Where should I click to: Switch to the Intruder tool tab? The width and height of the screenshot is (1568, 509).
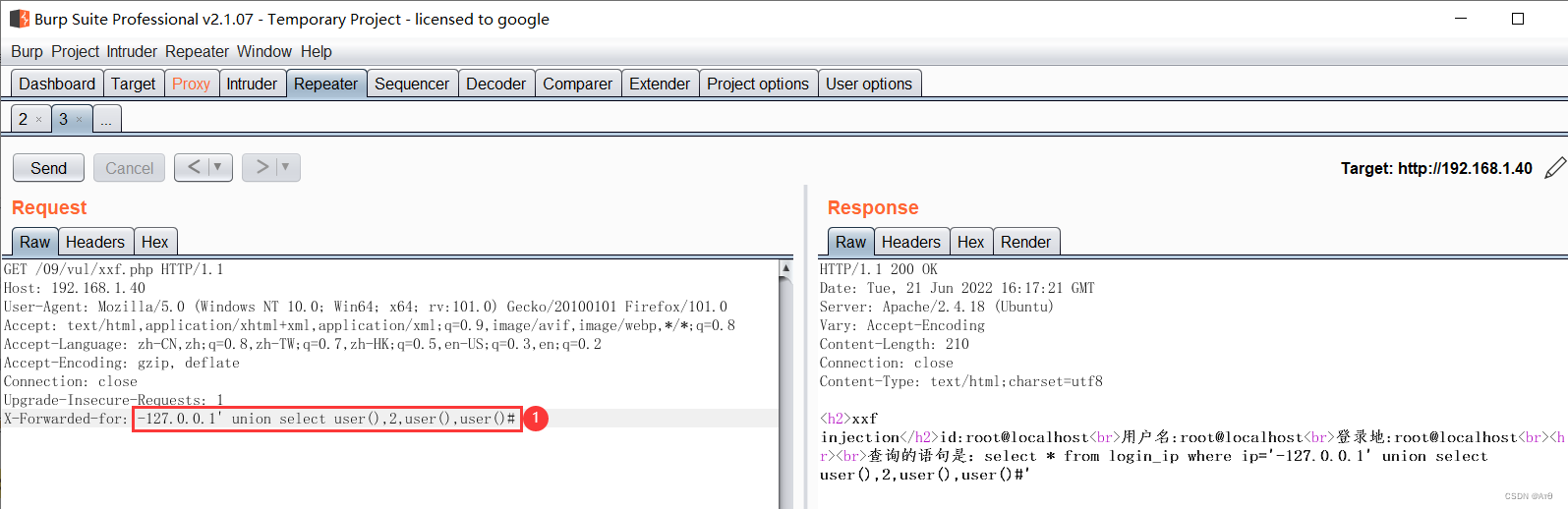252,84
